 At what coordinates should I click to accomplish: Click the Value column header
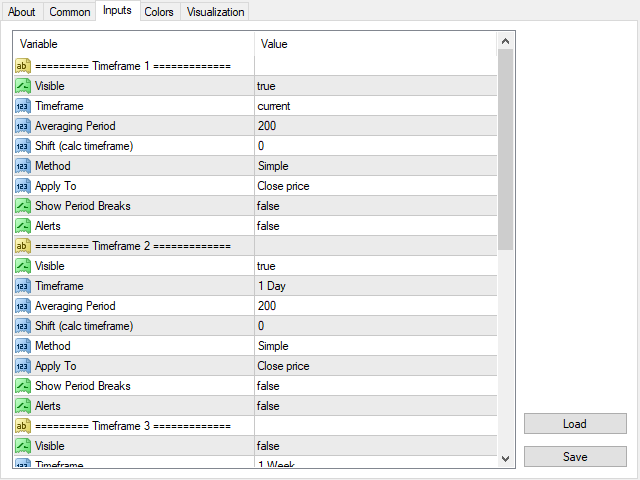(x=376, y=44)
